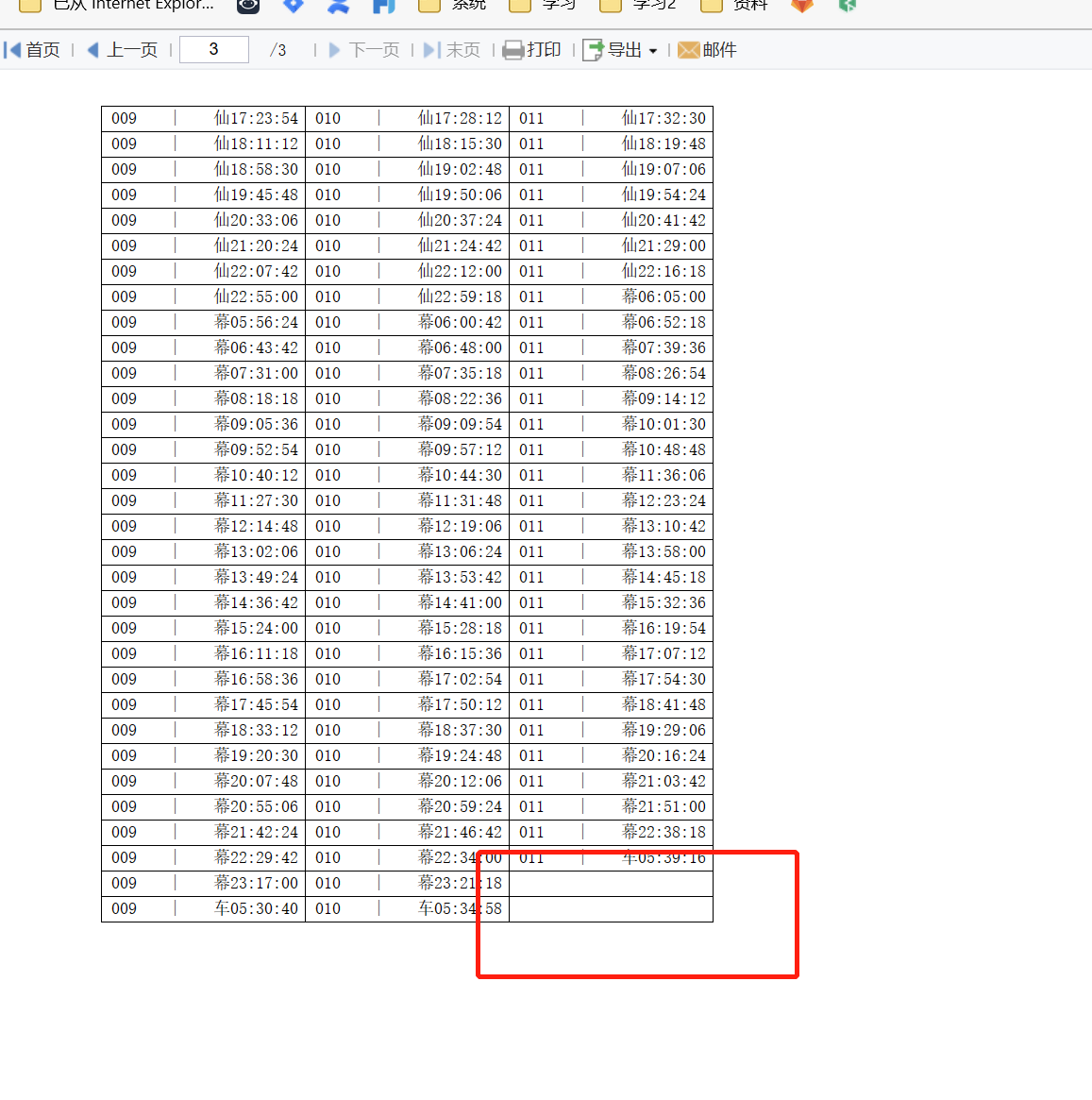Image resolution: width=1092 pixels, height=1100 pixels.
Task: Select the cell 蓦10:40:12
Action: coord(256,475)
